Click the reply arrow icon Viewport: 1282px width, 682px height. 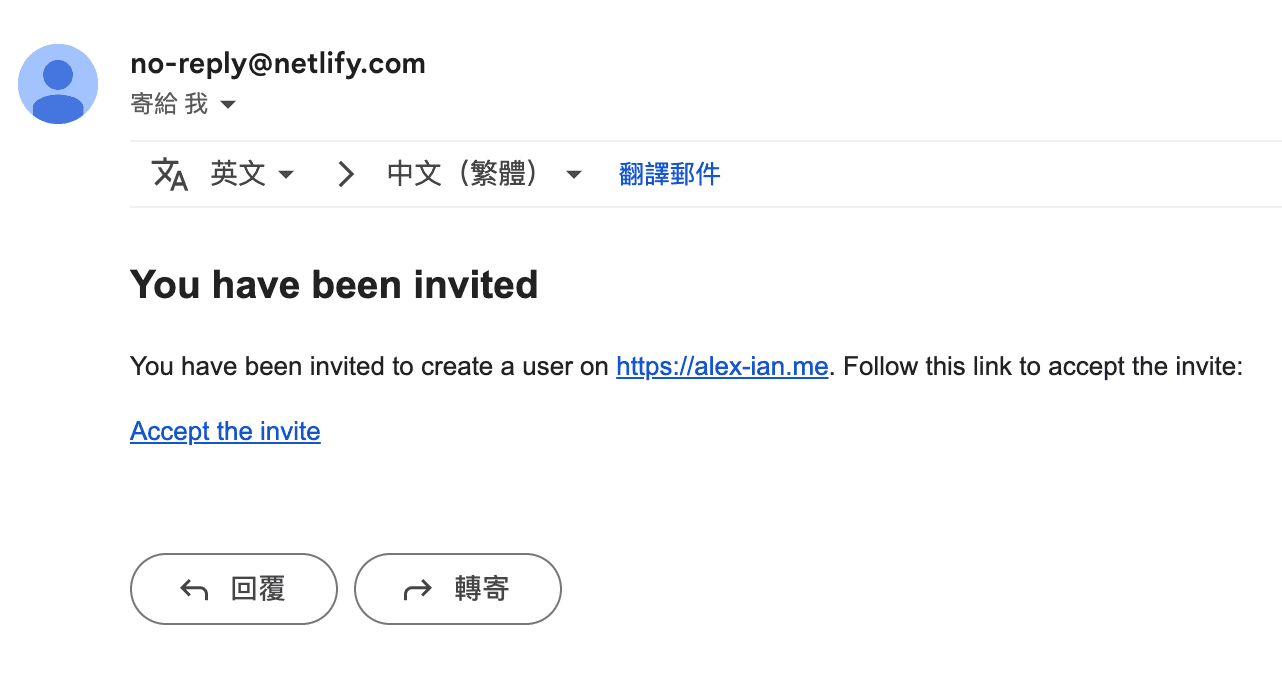pos(194,590)
